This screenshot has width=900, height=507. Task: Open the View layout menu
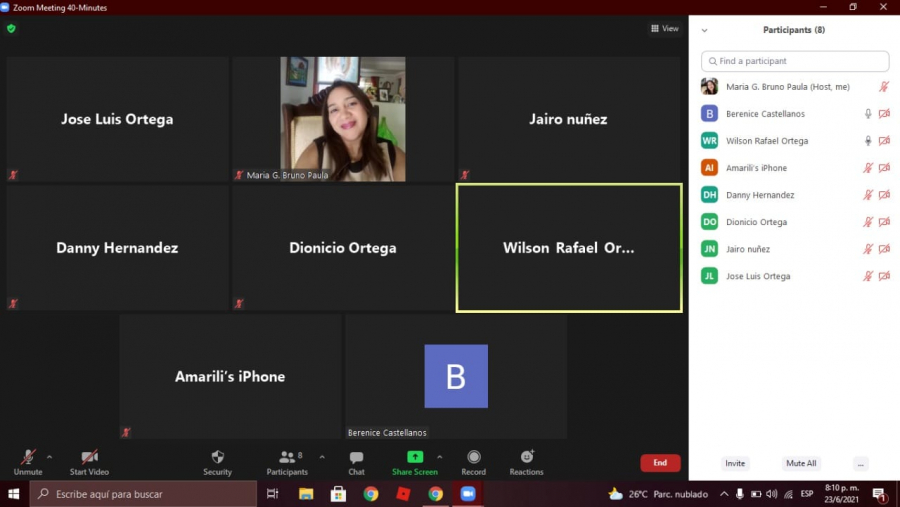(x=664, y=29)
